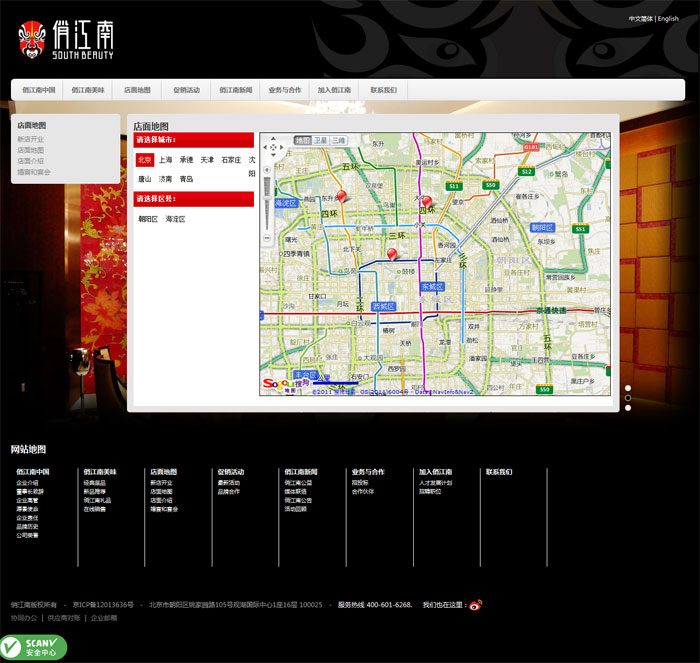Click the map zoom slider track
Image resolution: width=700 pixels, height=663 pixels.
pyautogui.click(x=265, y=210)
